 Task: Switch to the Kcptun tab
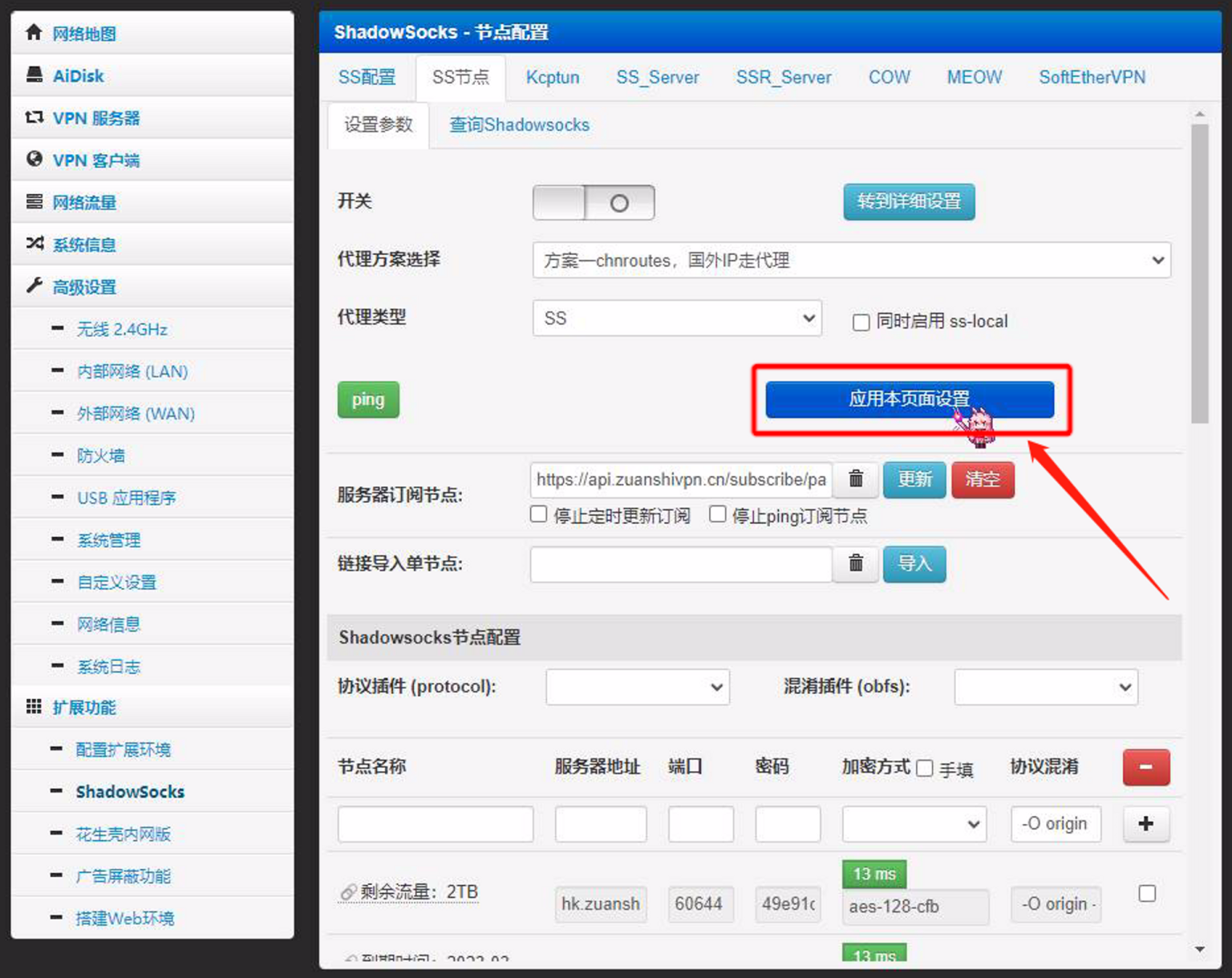tap(553, 77)
